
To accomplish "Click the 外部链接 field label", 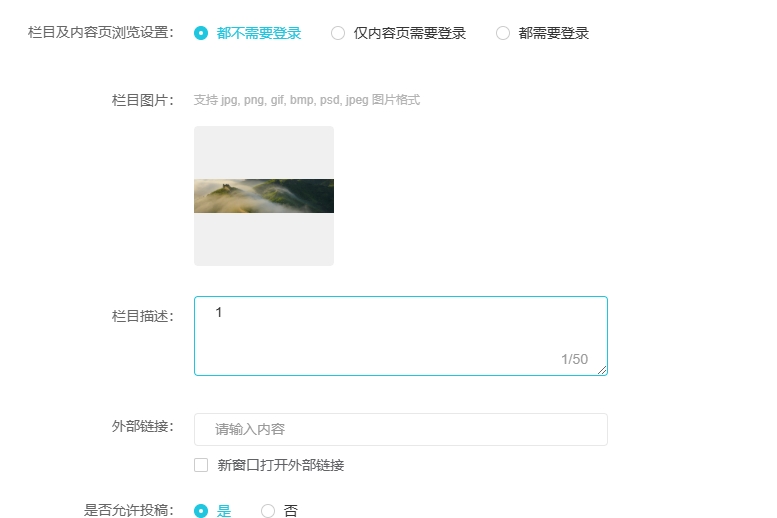I will [x=143, y=427].
